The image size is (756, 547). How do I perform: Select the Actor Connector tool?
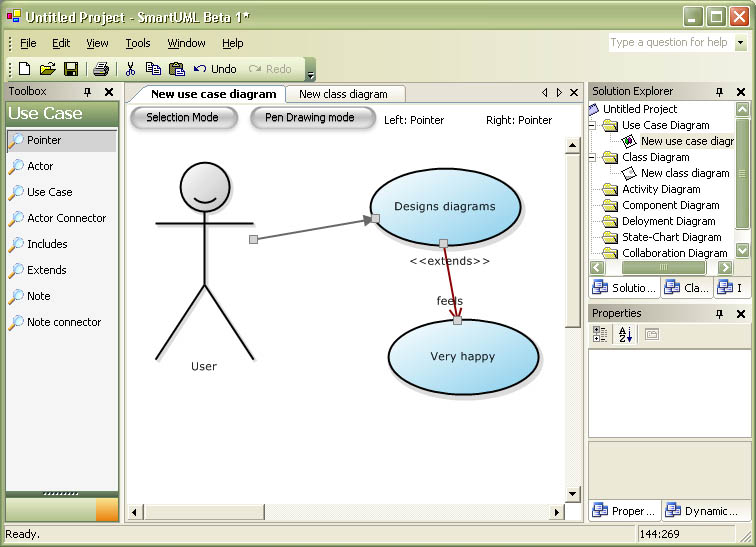(x=62, y=218)
